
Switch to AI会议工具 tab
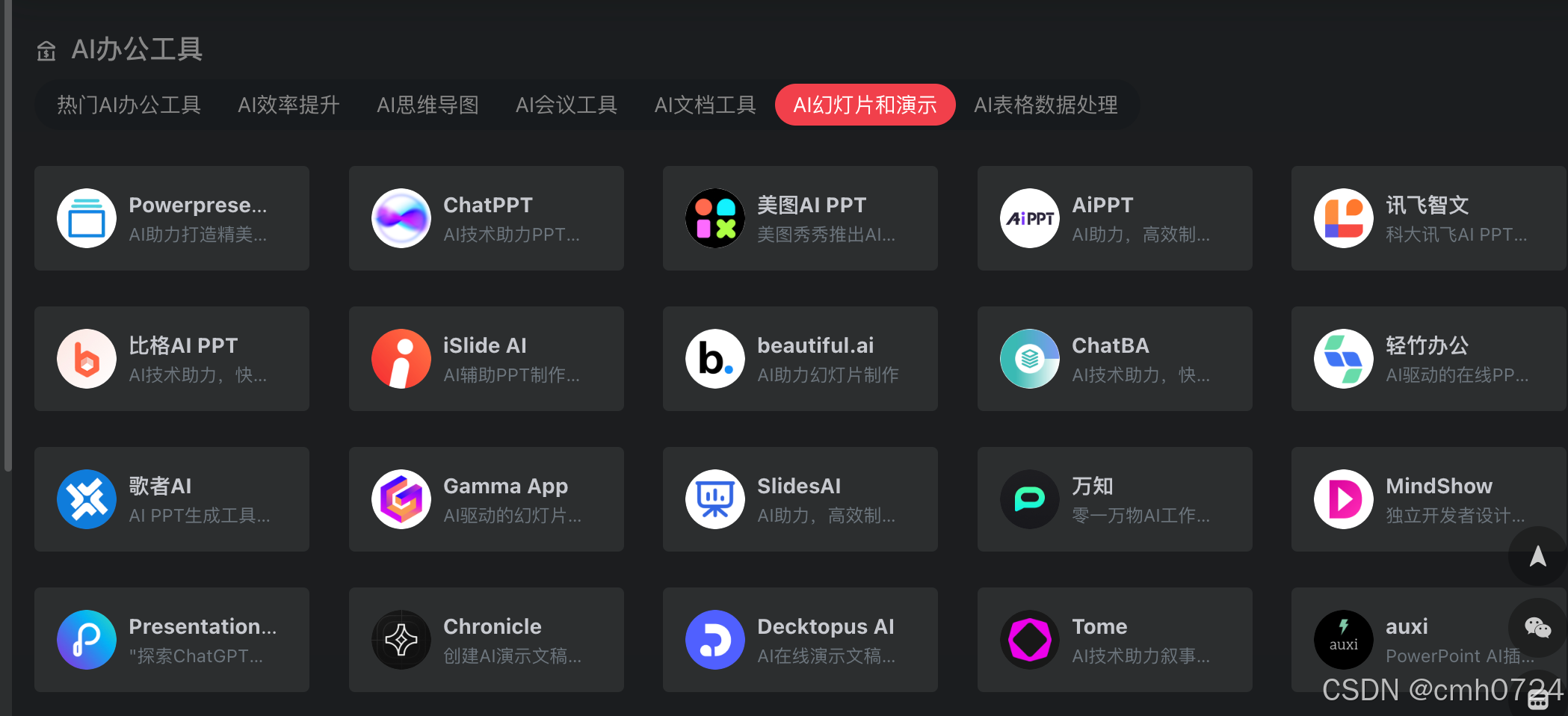coord(567,105)
